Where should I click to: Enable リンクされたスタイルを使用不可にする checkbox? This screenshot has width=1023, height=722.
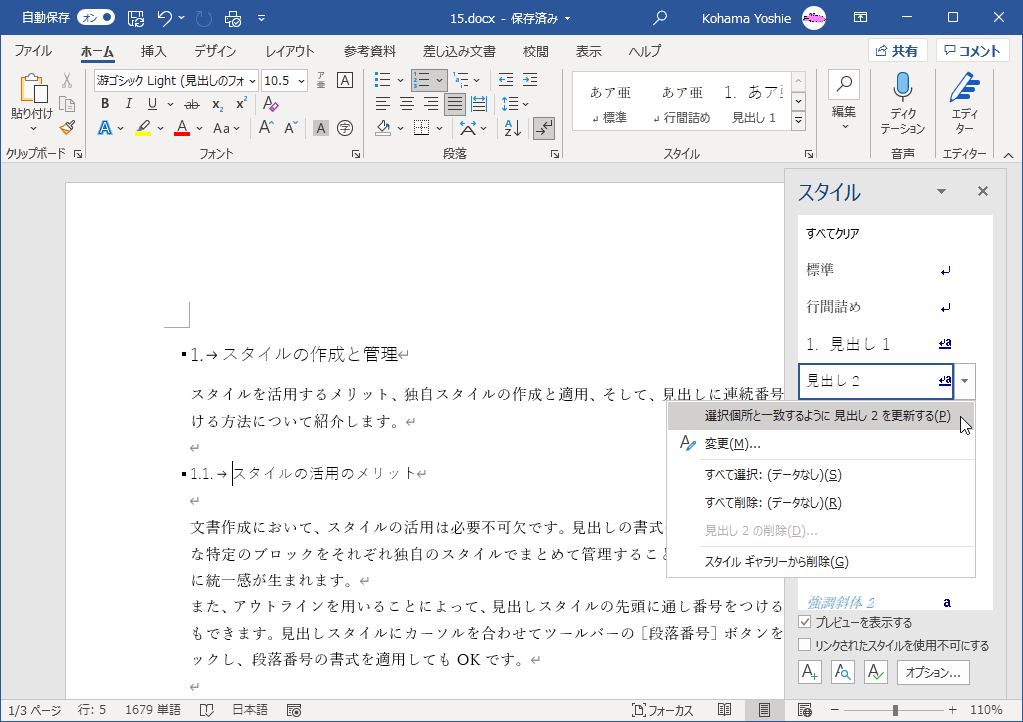pos(806,645)
